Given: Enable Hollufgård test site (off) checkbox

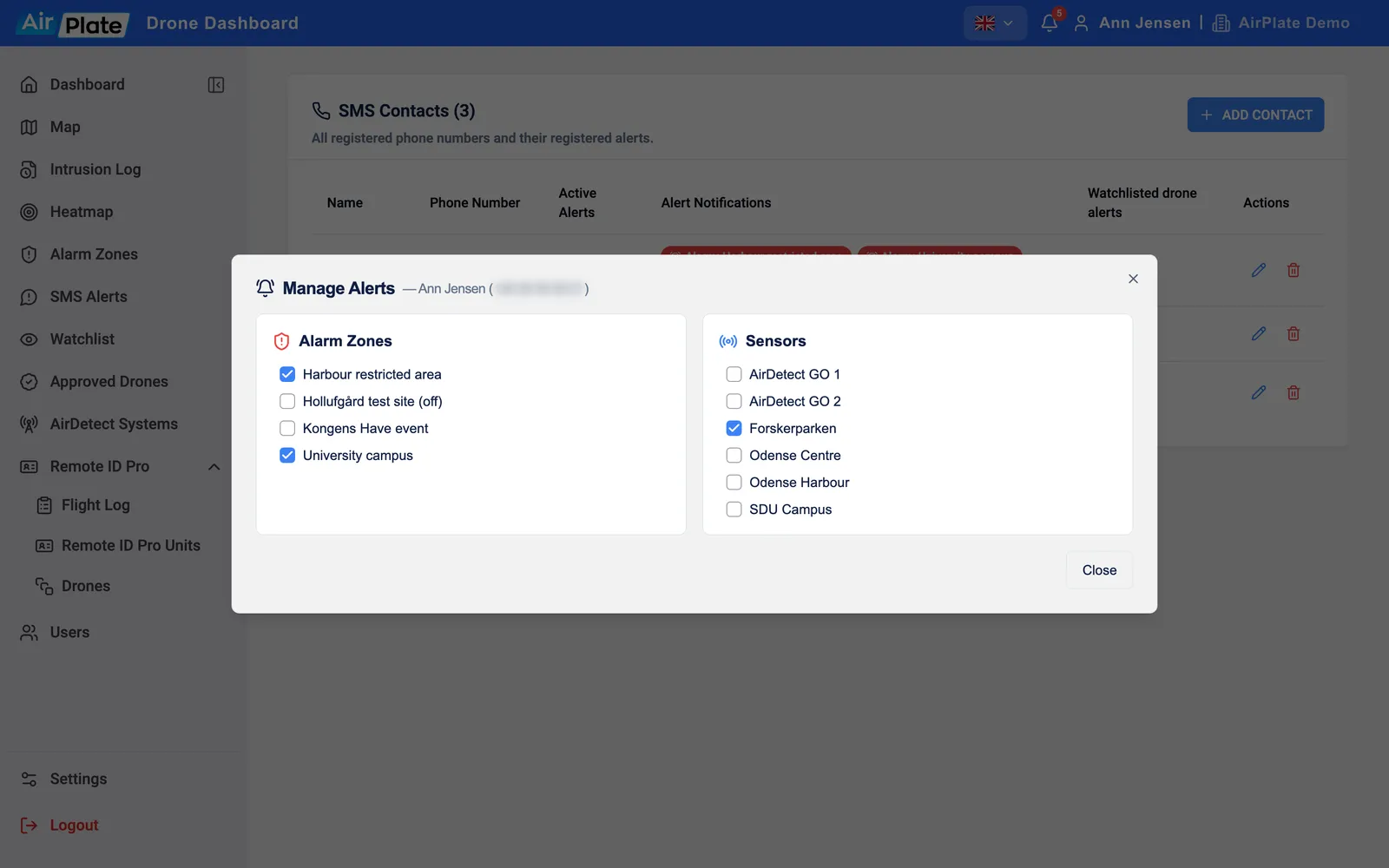Looking at the screenshot, I should (x=287, y=401).
